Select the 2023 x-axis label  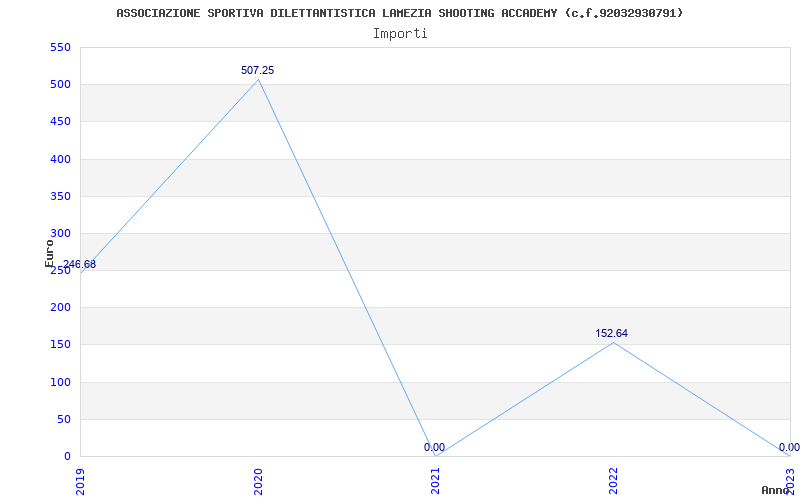click(790, 481)
